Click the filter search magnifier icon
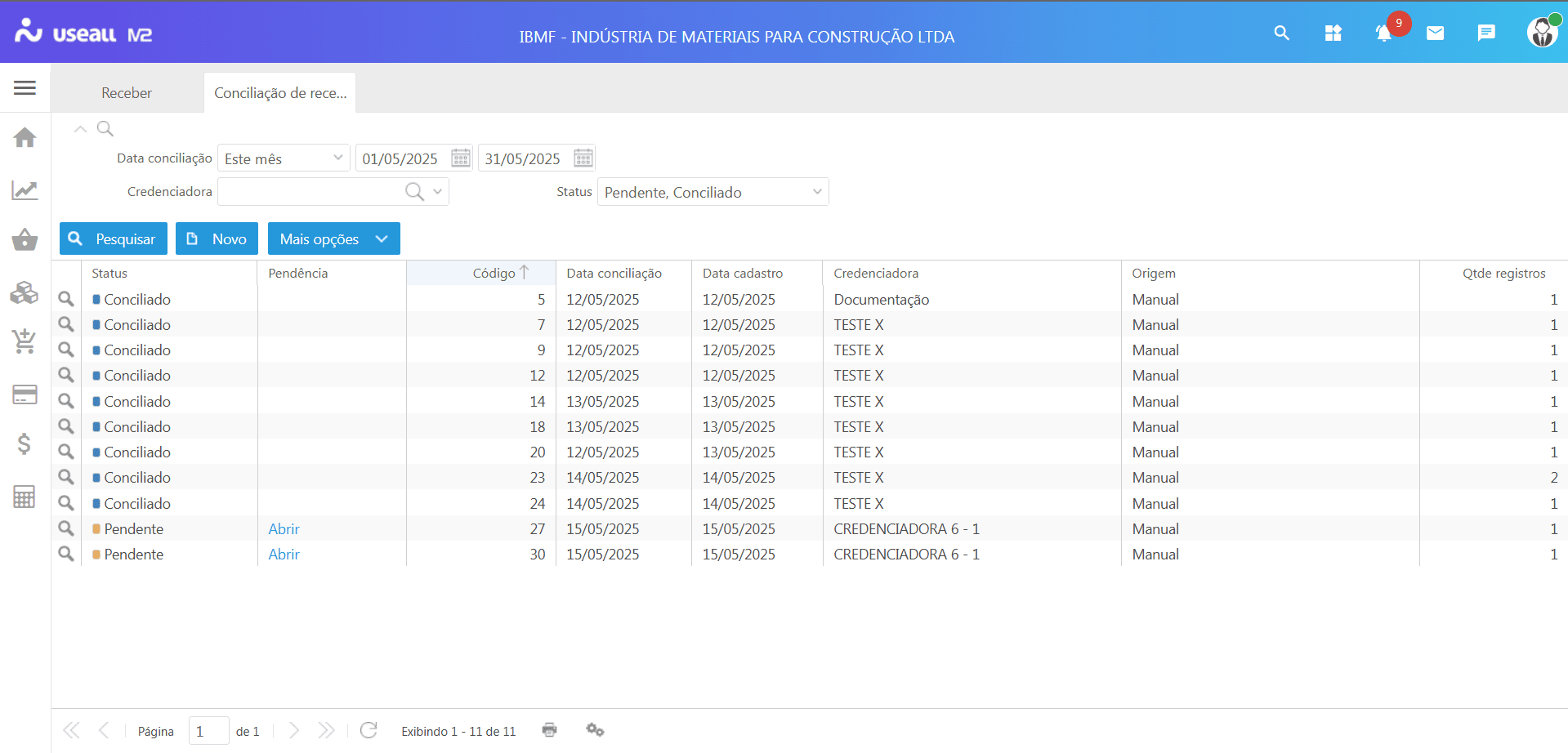This screenshot has height=753, width=1568. [105, 128]
